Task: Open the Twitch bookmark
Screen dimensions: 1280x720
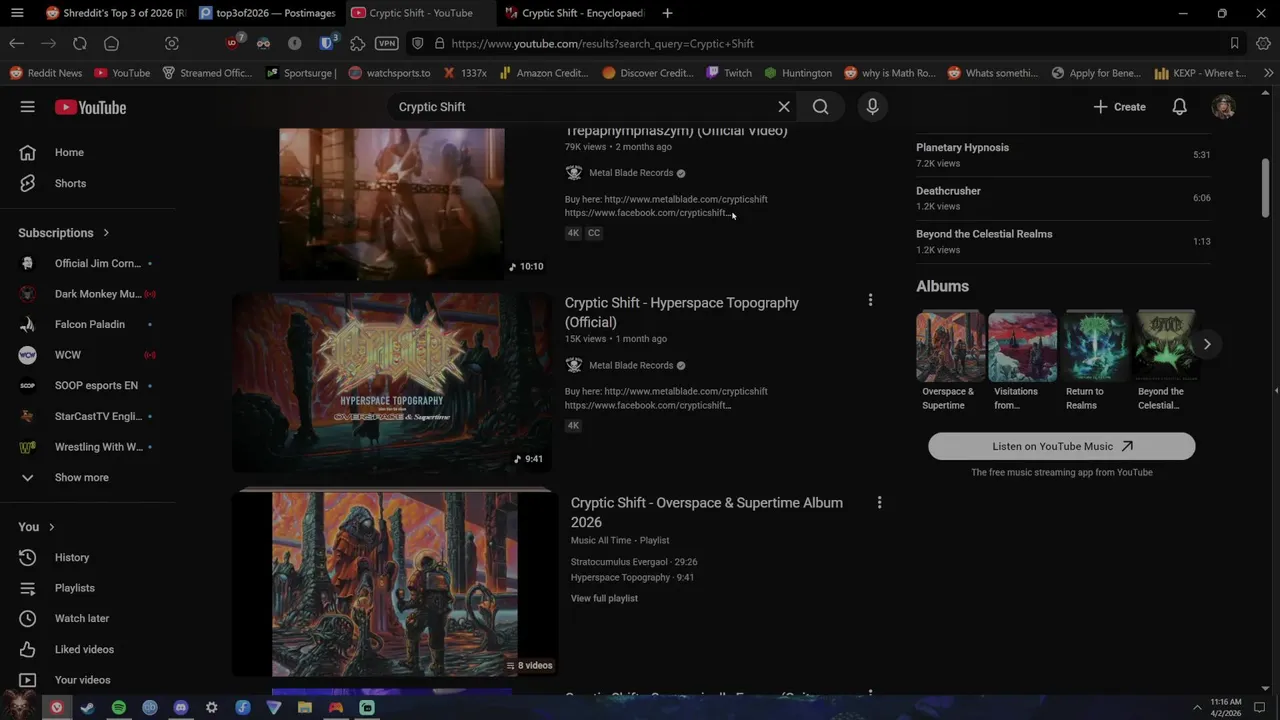Action: [x=729, y=73]
